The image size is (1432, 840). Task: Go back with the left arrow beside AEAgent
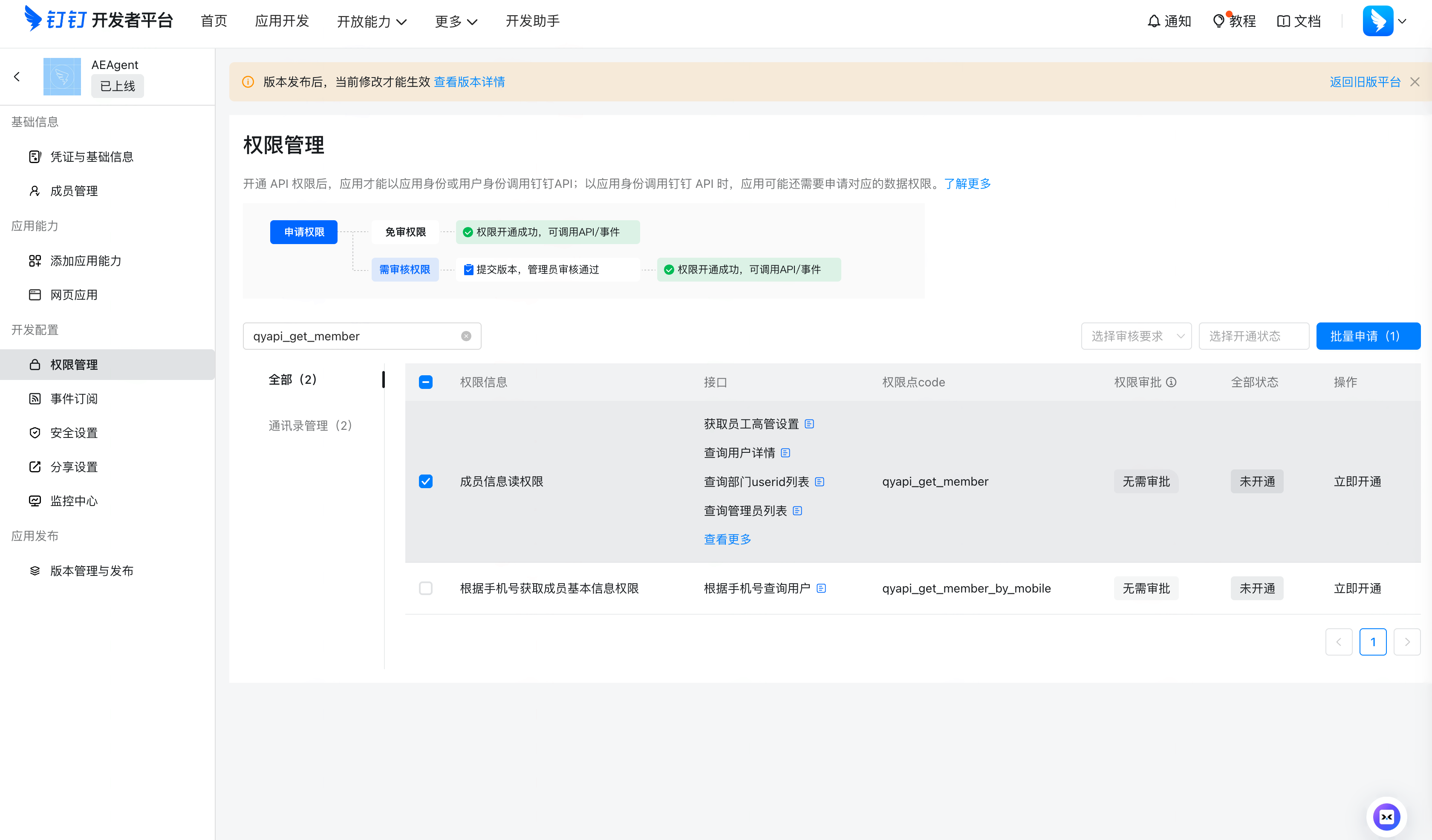(17, 76)
